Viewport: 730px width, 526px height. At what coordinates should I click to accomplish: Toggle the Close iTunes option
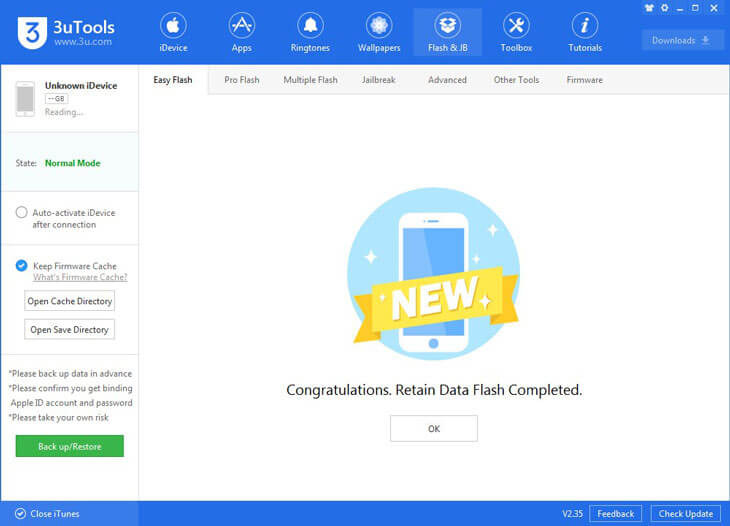[x=17, y=514]
